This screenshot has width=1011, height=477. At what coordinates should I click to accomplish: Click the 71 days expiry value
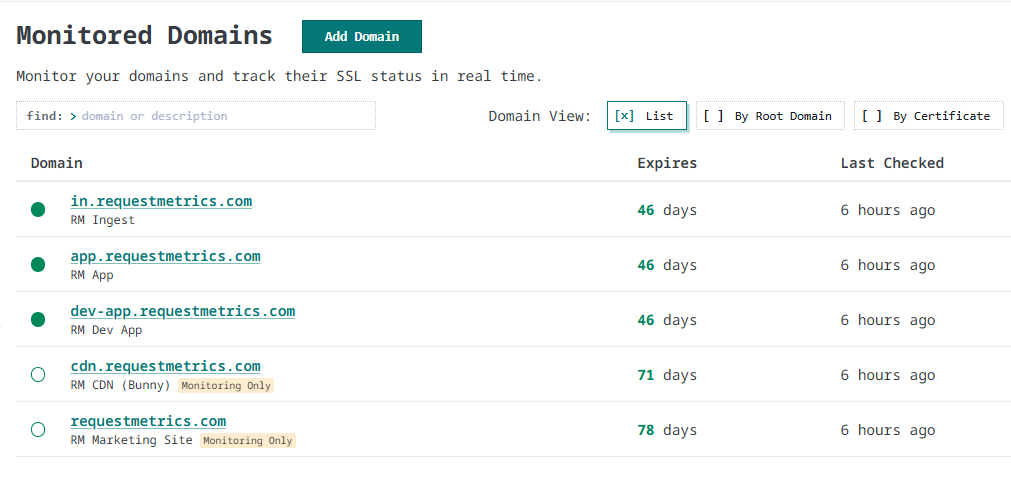[x=667, y=375]
